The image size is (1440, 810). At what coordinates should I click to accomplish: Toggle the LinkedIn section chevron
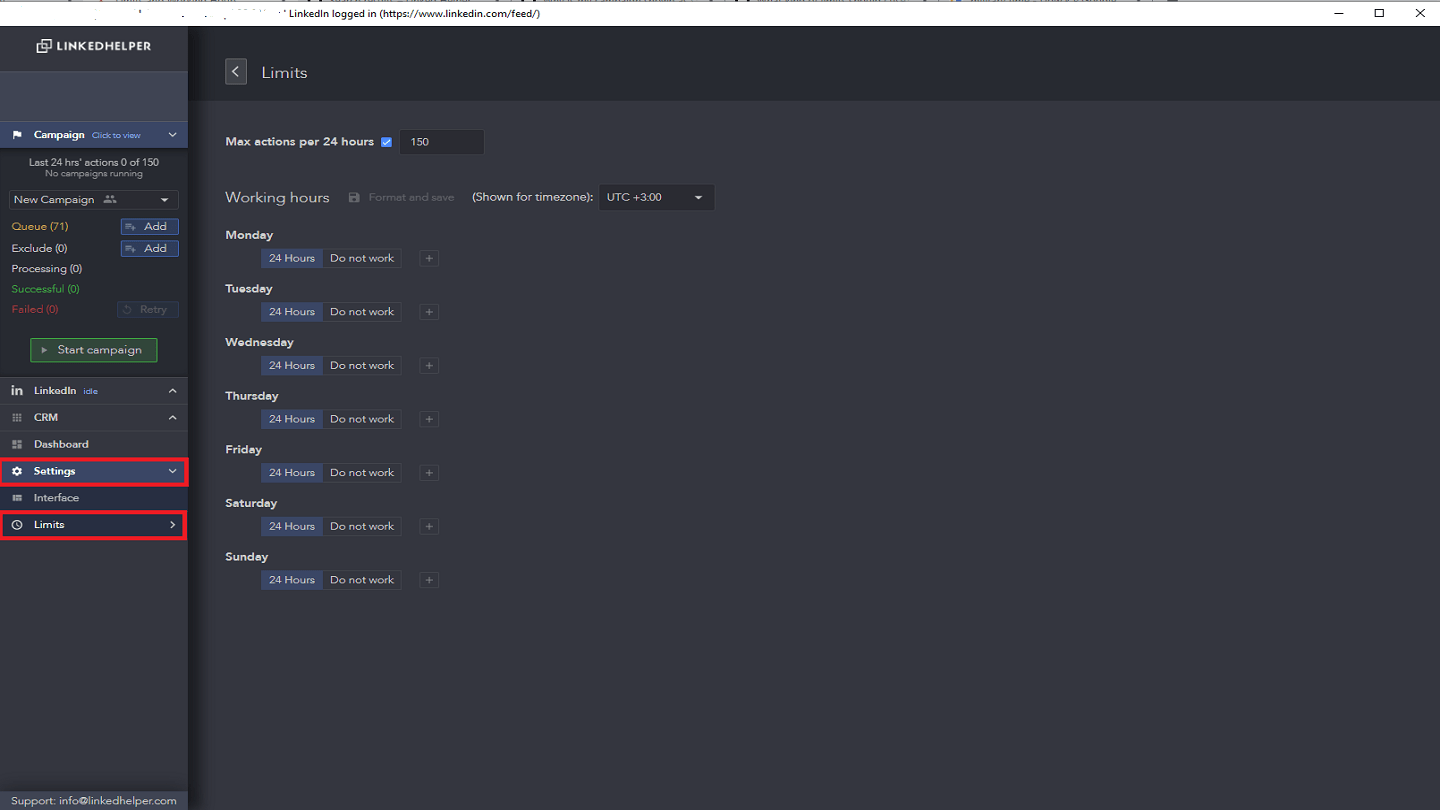[x=172, y=391]
